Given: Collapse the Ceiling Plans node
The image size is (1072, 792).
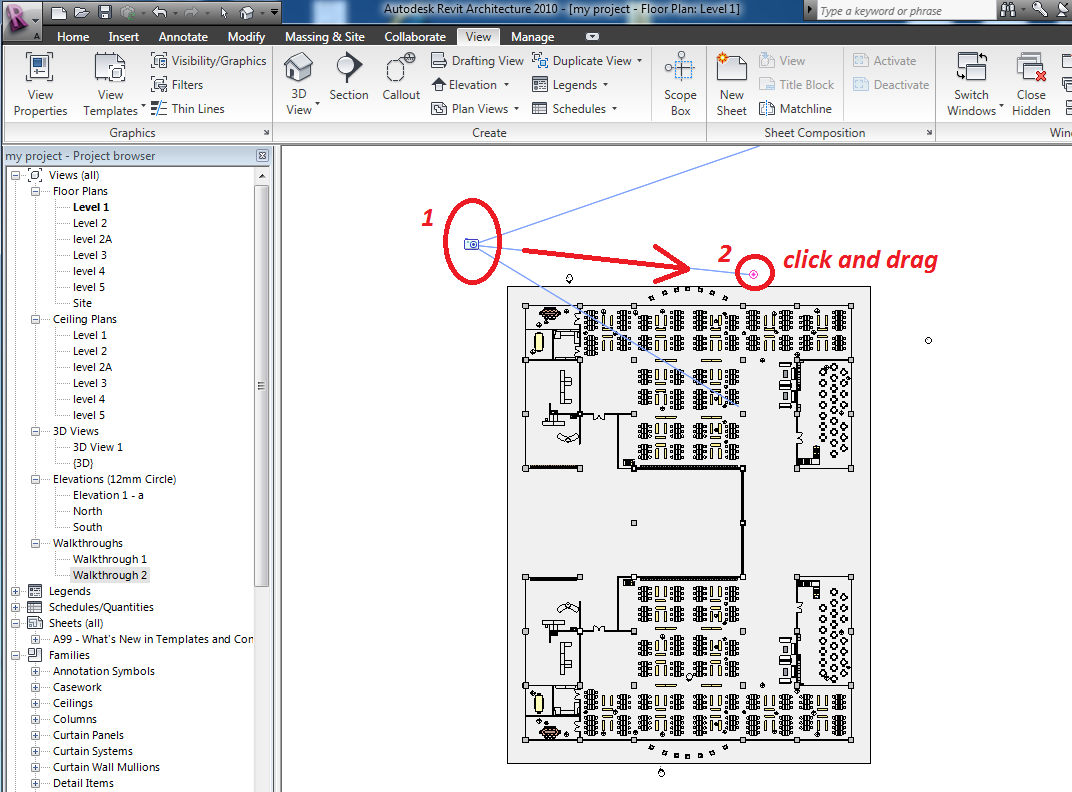Looking at the screenshot, I should coord(36,319).
